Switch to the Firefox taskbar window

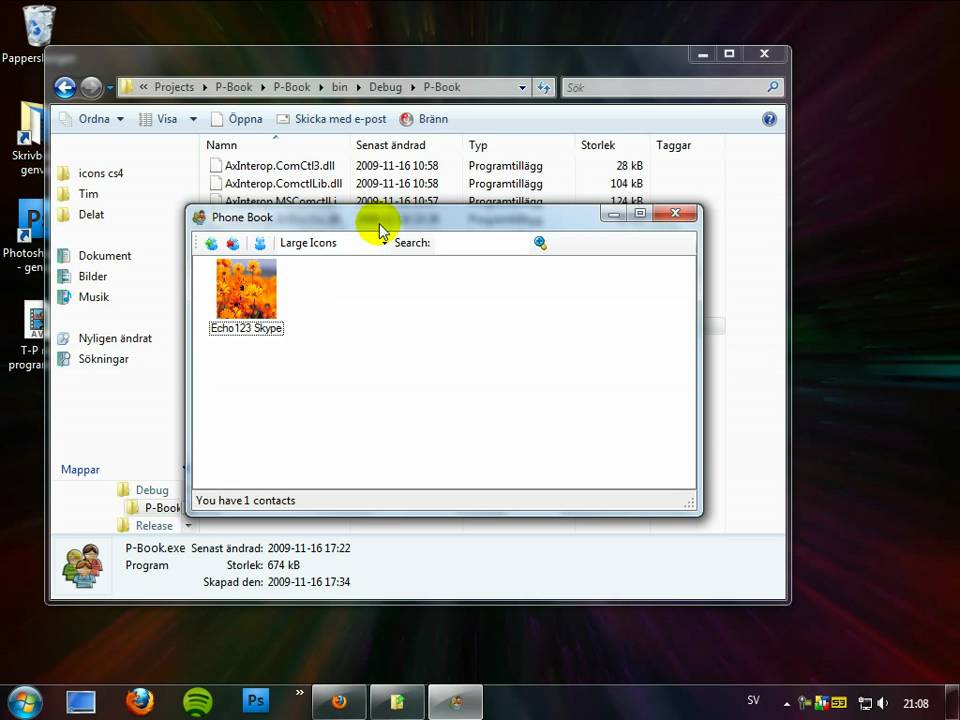pyautogui.click(x=339, y=702)
